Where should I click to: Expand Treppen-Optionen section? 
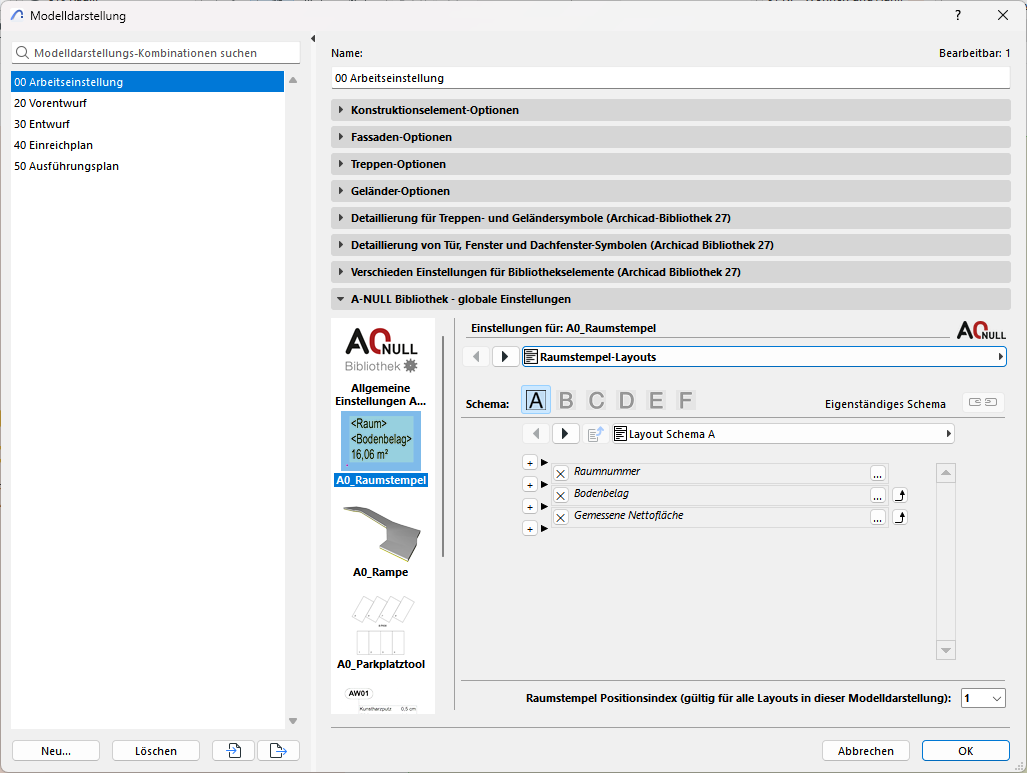pyautogui.click(x=671, y=164)
